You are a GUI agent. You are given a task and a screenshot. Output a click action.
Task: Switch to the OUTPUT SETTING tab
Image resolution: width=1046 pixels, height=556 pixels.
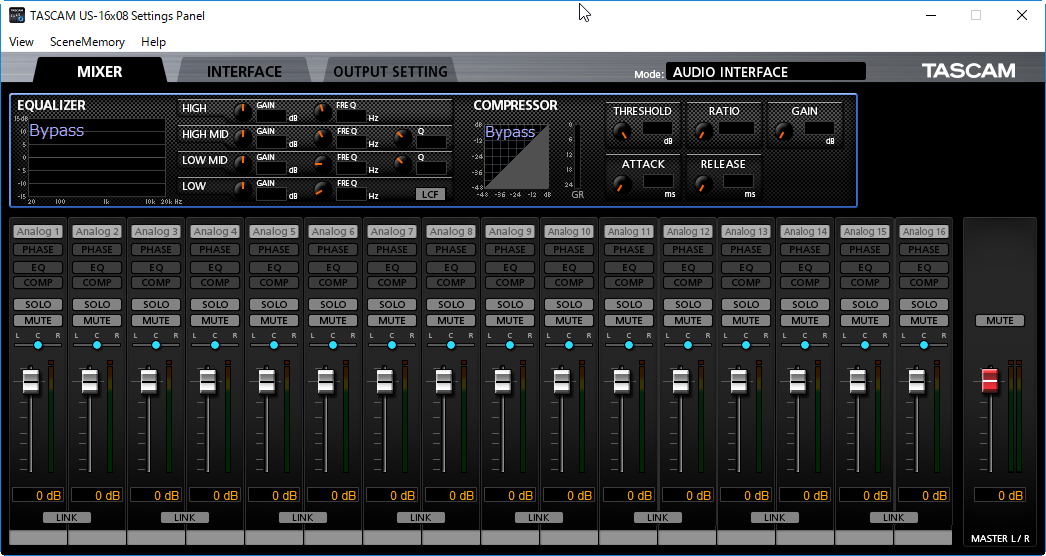[390, 72]
